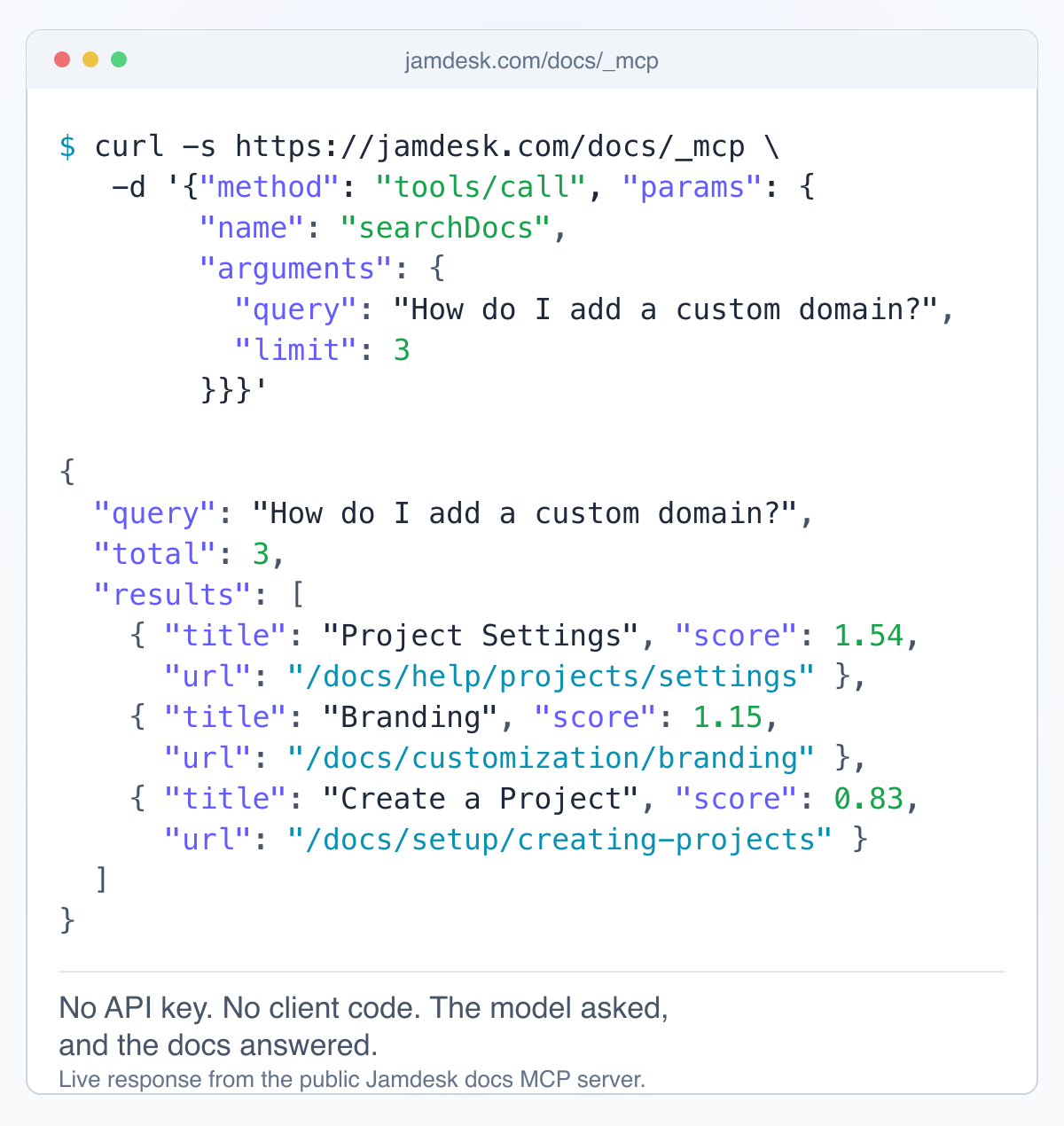The height and width of the screenshot is (1126, 1064).
Task: Click the "Live response from the public Jamdesk" note
Action: [352, 1079]
